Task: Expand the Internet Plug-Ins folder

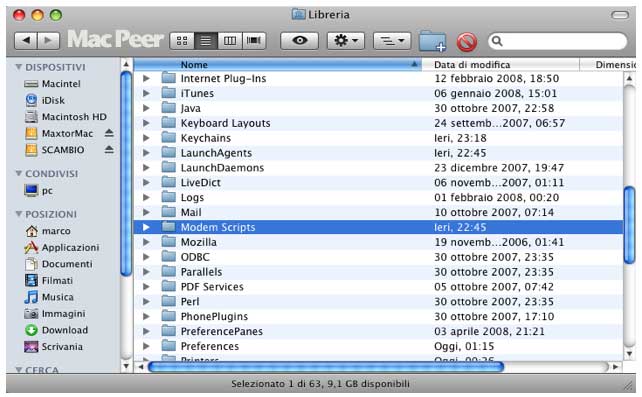Action: 146,79
